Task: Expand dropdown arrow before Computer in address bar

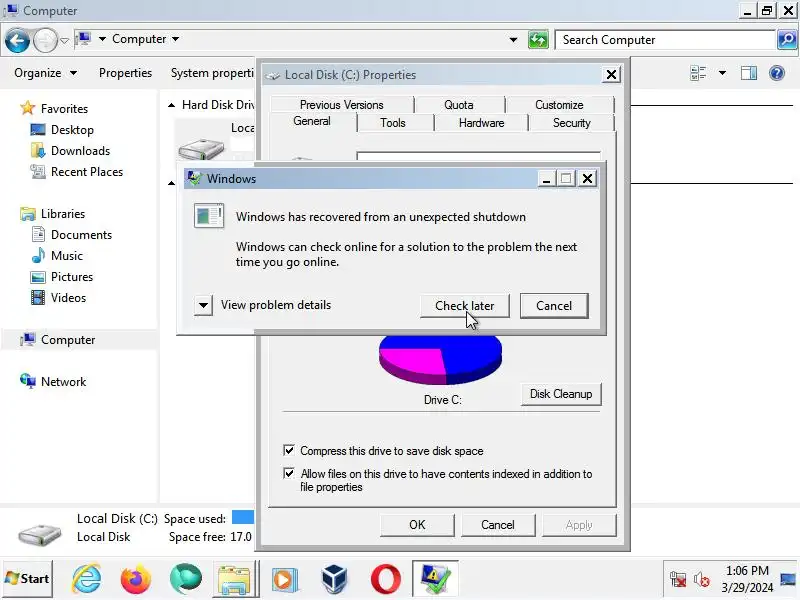Action: coord(102,39)
